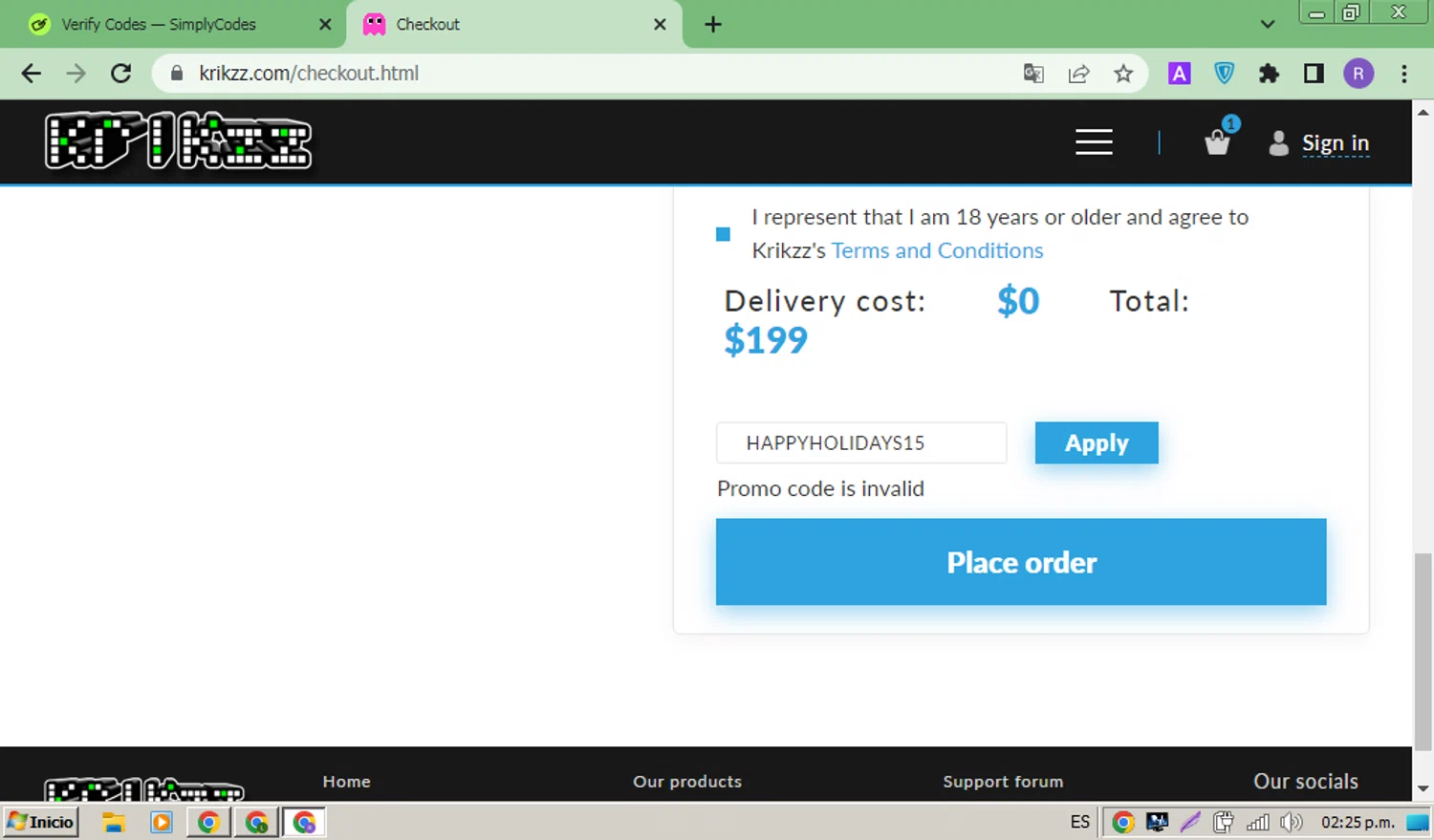This screenshot has height=840, width=1434.
Task: Open the Chrome profile R avatar
Action: tap(1358, 74)
